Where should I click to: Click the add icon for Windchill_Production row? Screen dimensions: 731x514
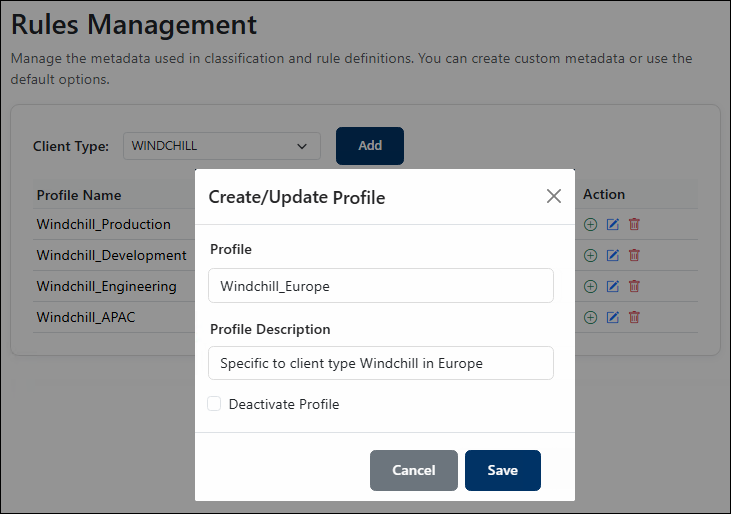coord(590,225)
